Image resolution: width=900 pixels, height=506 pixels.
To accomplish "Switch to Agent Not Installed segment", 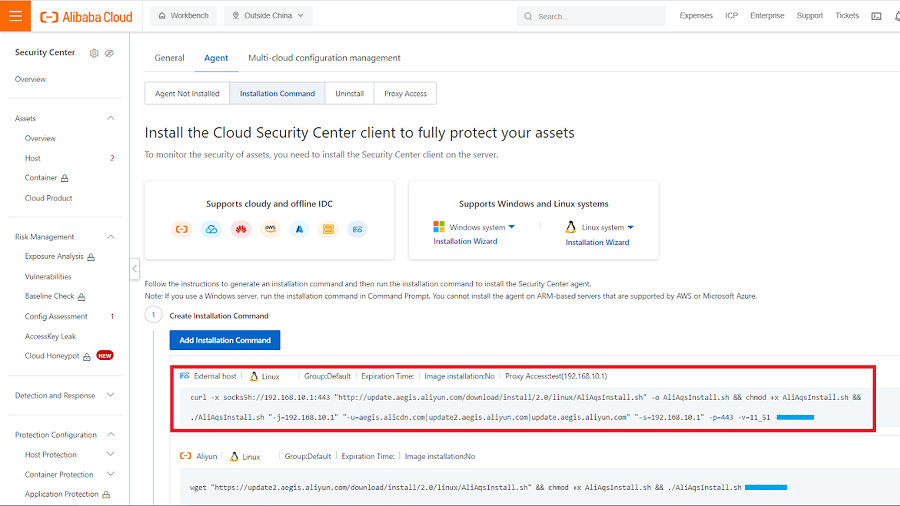I will tap(187, 94).
